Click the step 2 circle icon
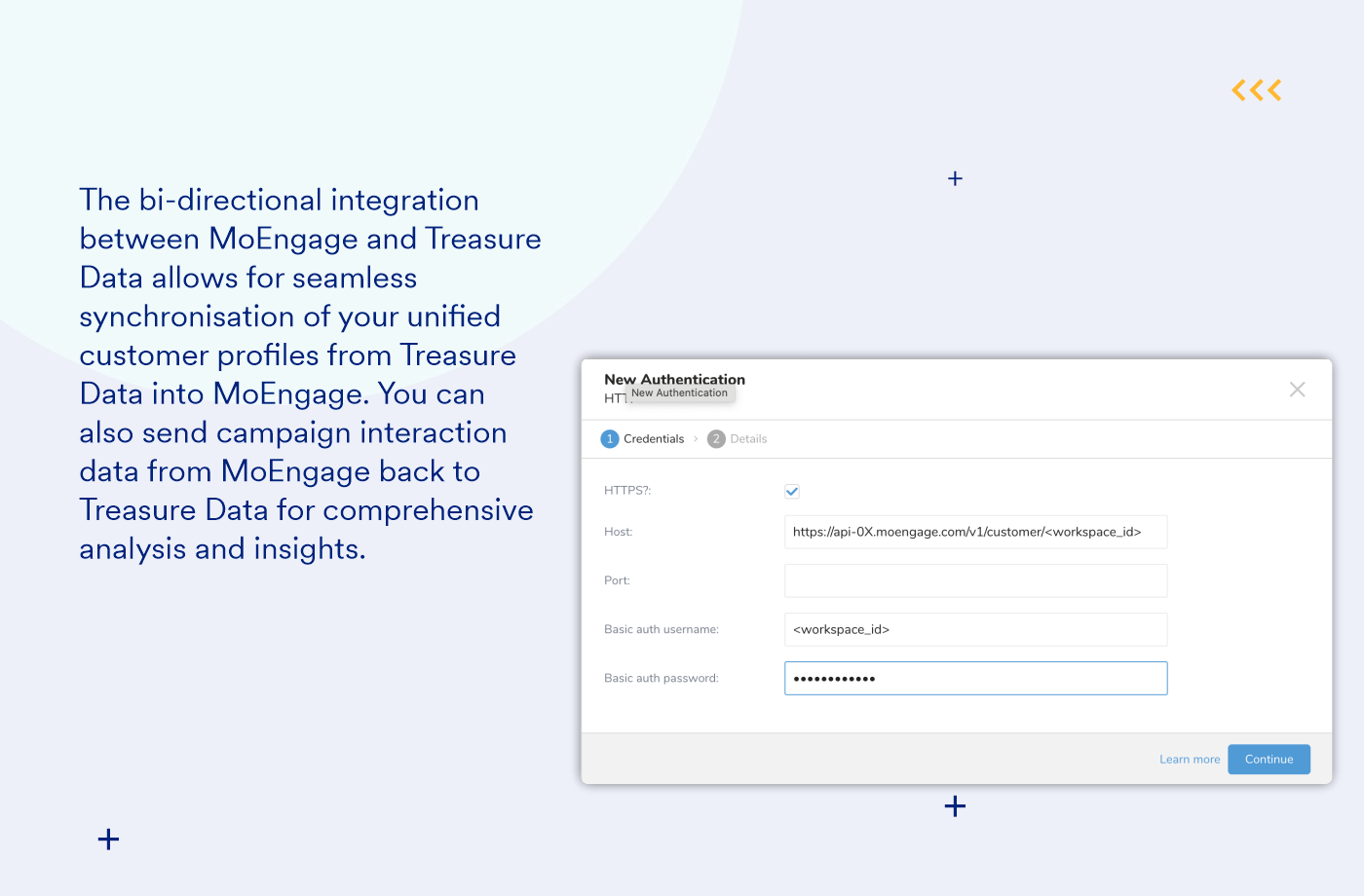The image size is (1364, 896). [x=716, y=439]
